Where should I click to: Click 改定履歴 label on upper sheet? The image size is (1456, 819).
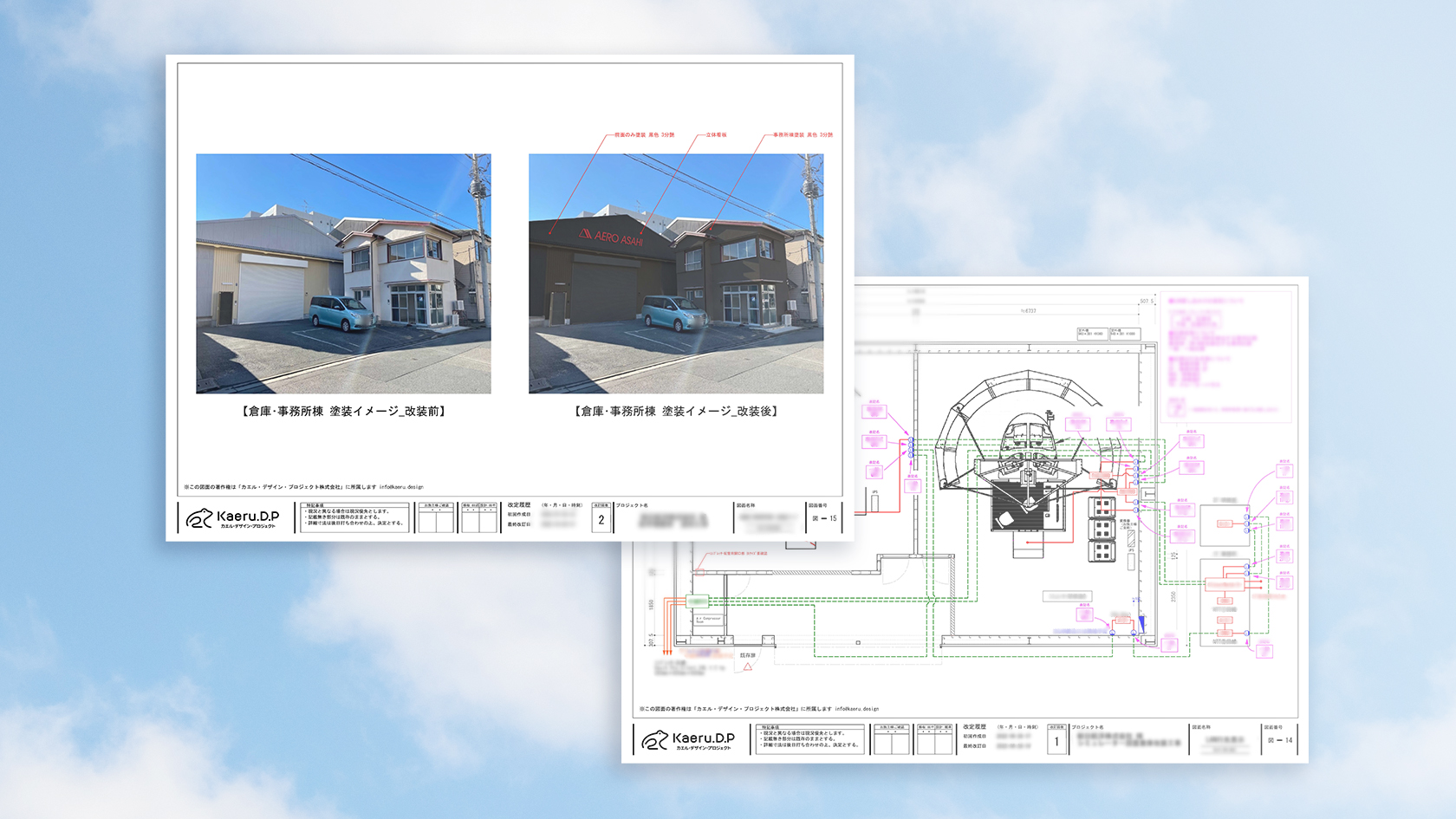point(519,505)
